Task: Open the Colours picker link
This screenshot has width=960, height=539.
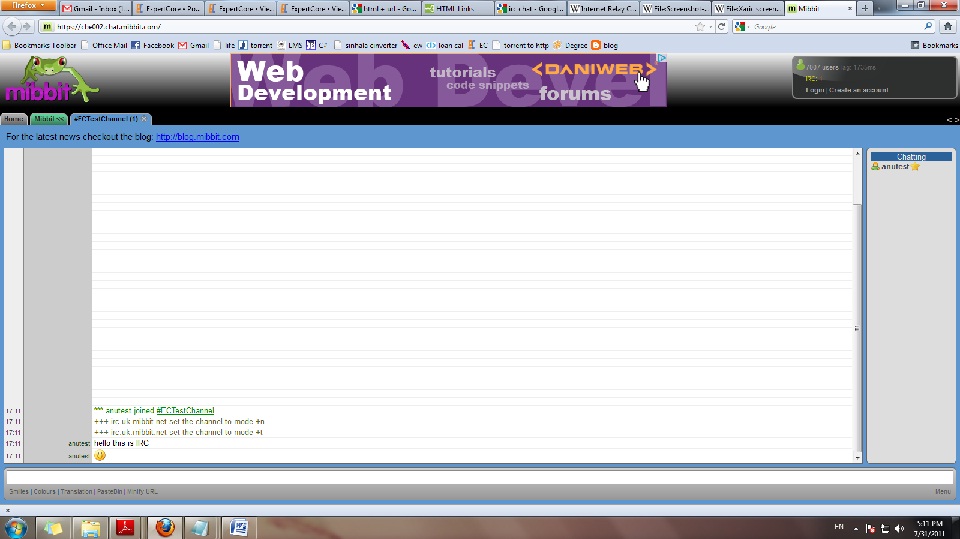Action: pyautogui.click(x=45, y=492)
